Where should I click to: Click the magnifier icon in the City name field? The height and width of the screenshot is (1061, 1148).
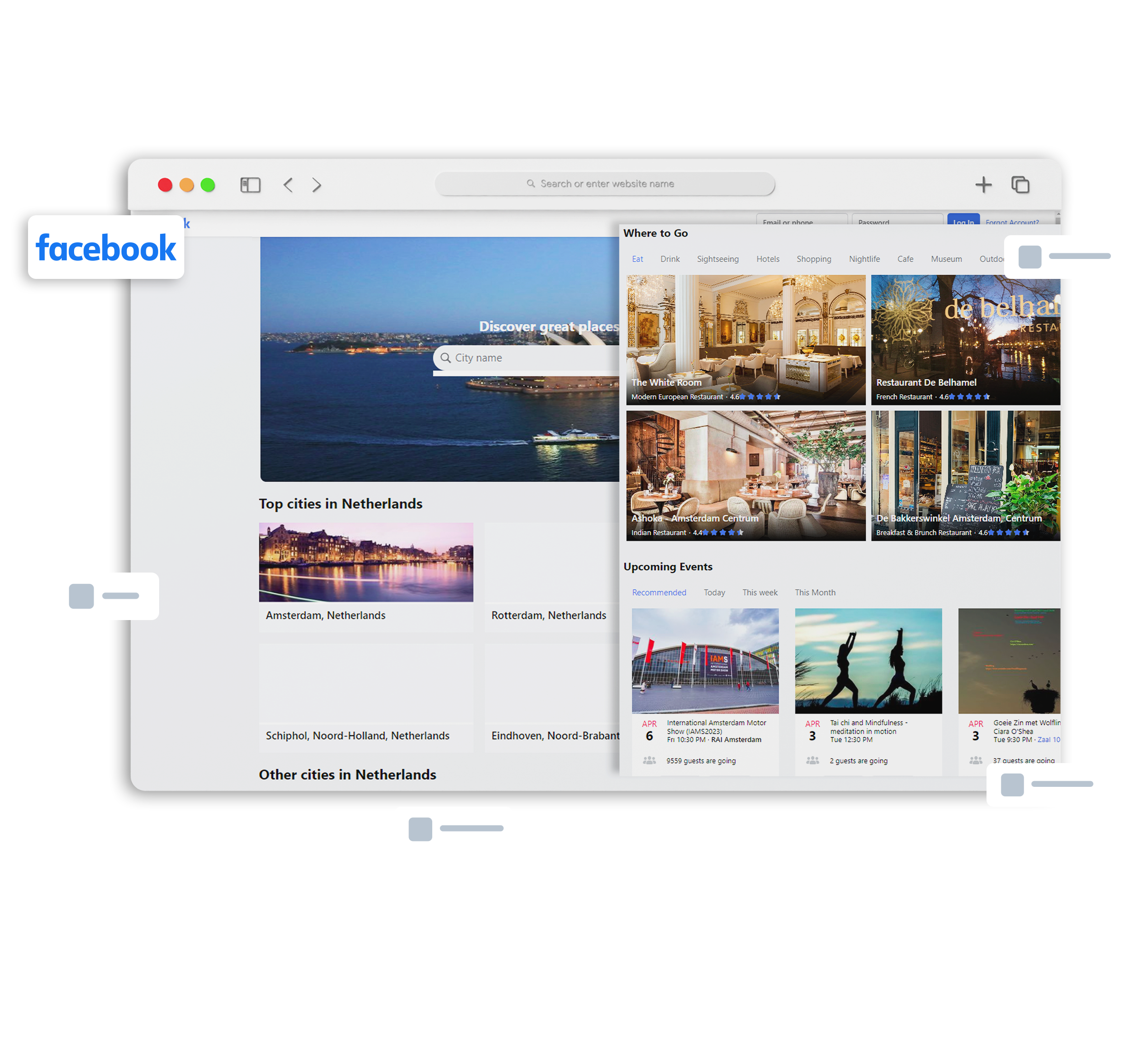(446, 358)
